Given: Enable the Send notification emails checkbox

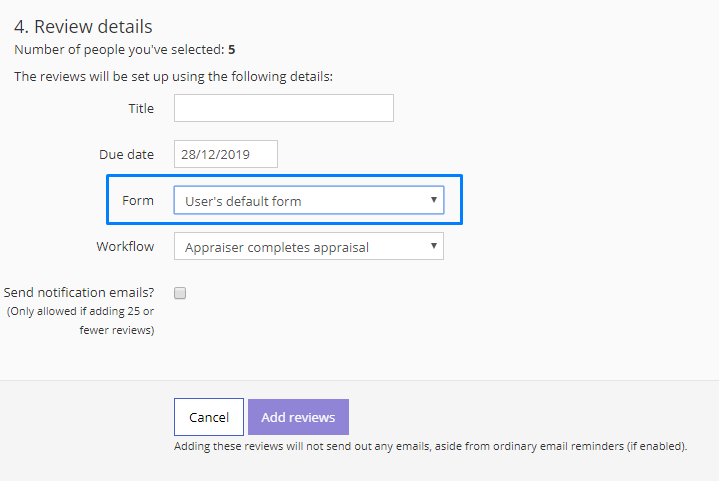Looking at the screenshot, I should point(180,293).
